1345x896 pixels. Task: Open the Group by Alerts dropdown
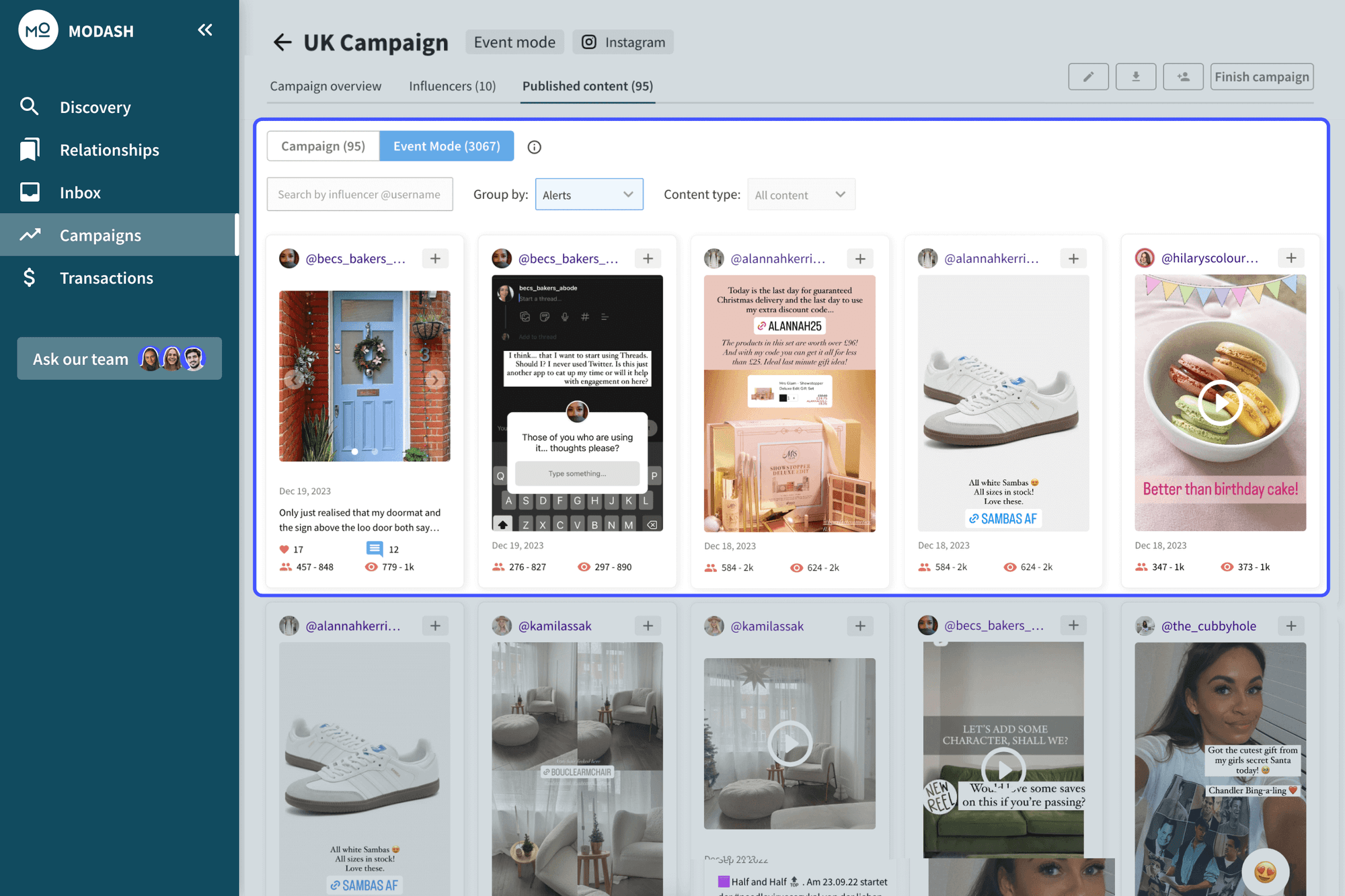click(x=589, y=194)
